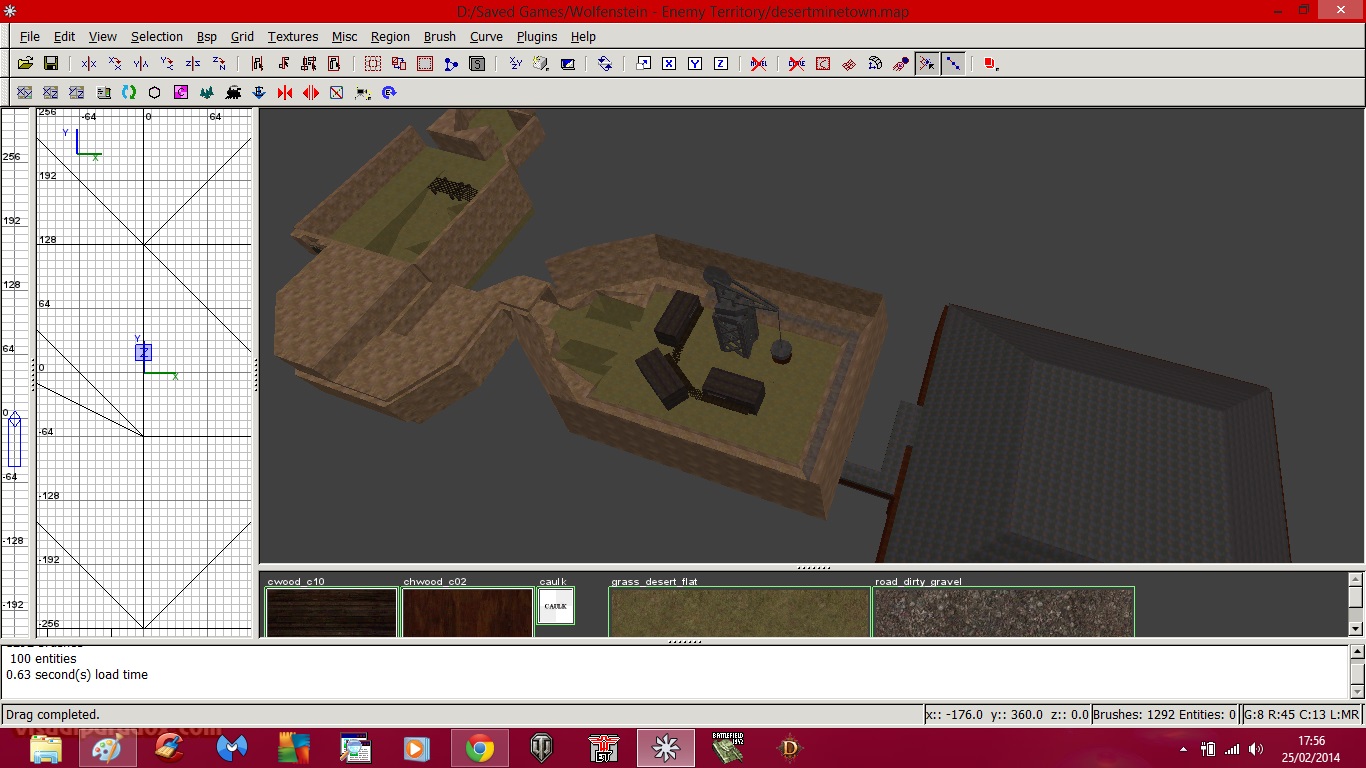Click the x-axis Flip icon
Viewport: 1366px width, 768px height.
[89, 63]
